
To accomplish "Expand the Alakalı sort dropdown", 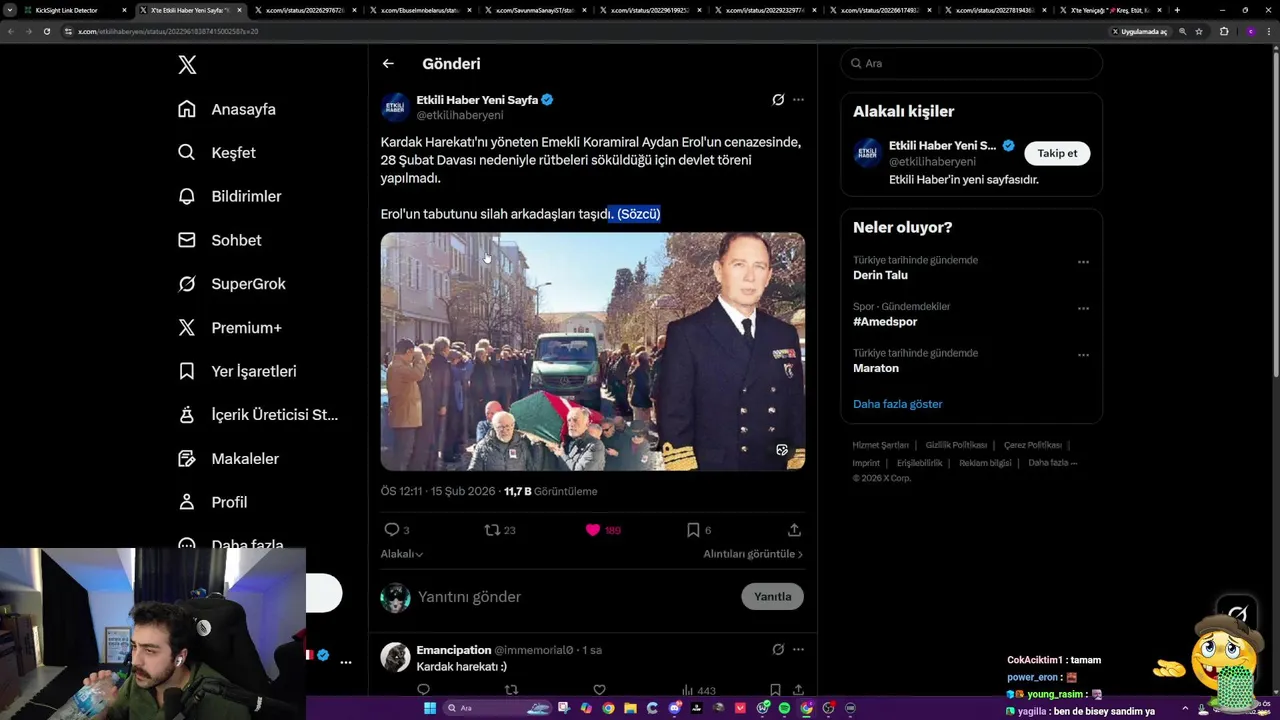I will (402, 554).
